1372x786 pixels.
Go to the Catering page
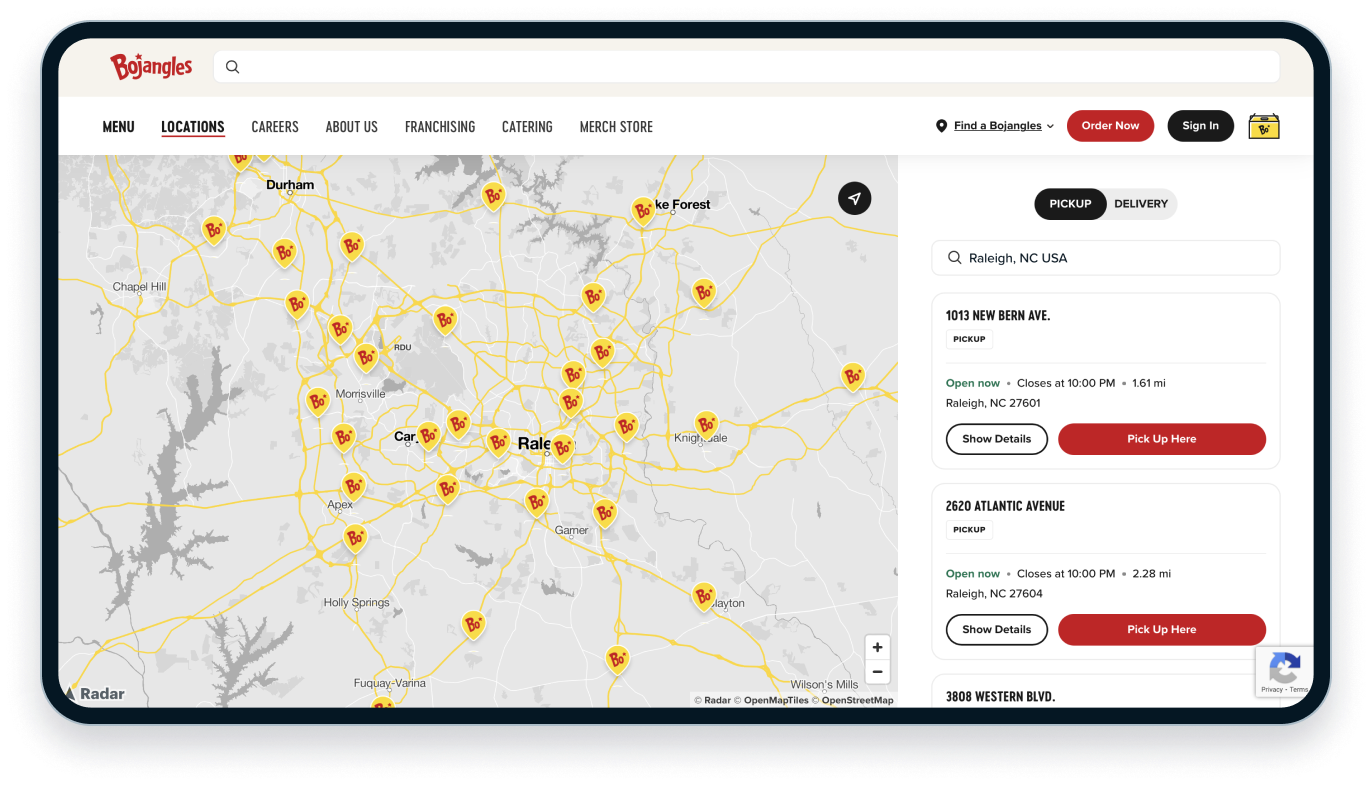point(527,127)
